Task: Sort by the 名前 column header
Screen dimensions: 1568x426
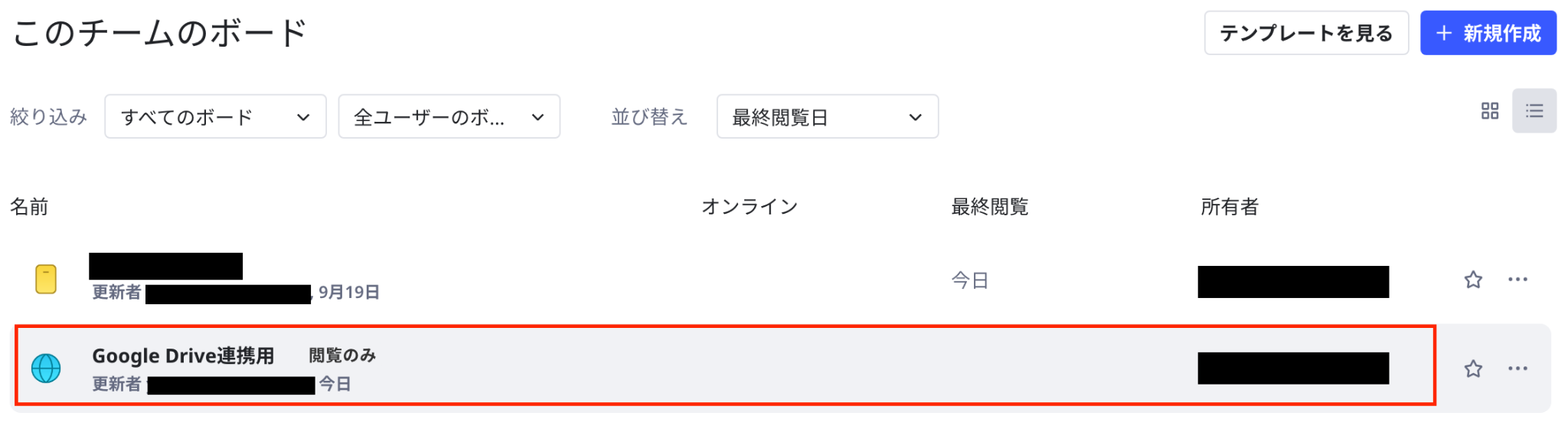Action: (x=29, y=207)
